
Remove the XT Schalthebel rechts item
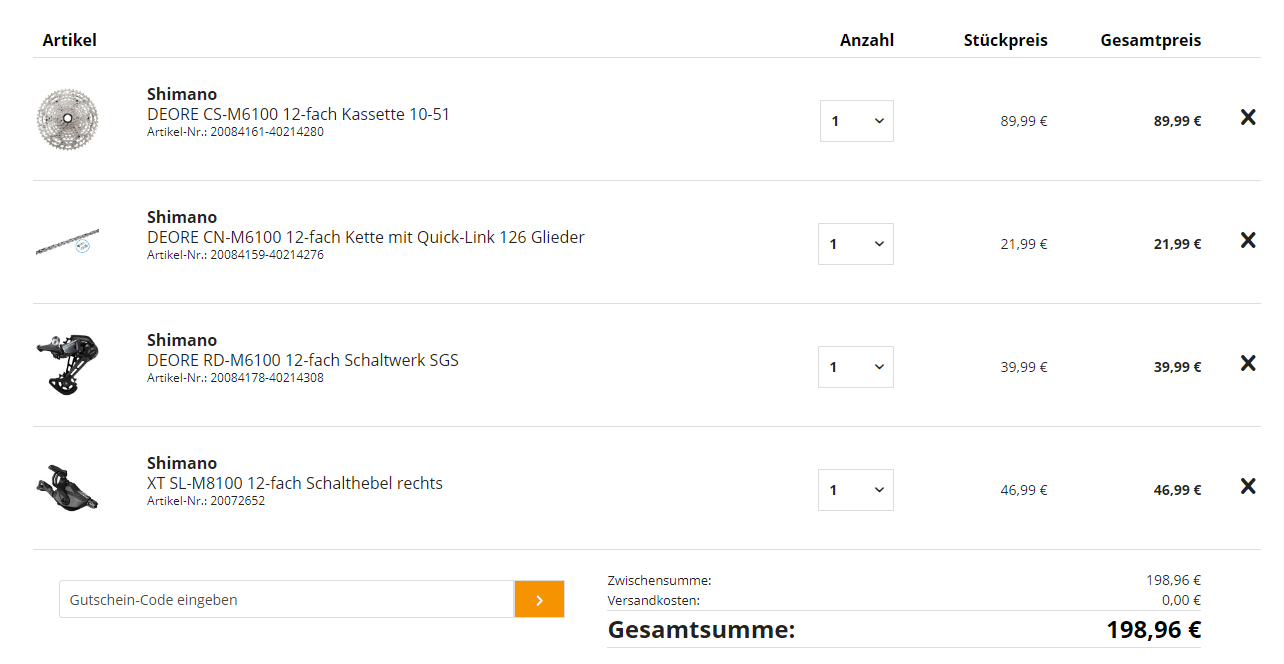(x=1248, y=487)
